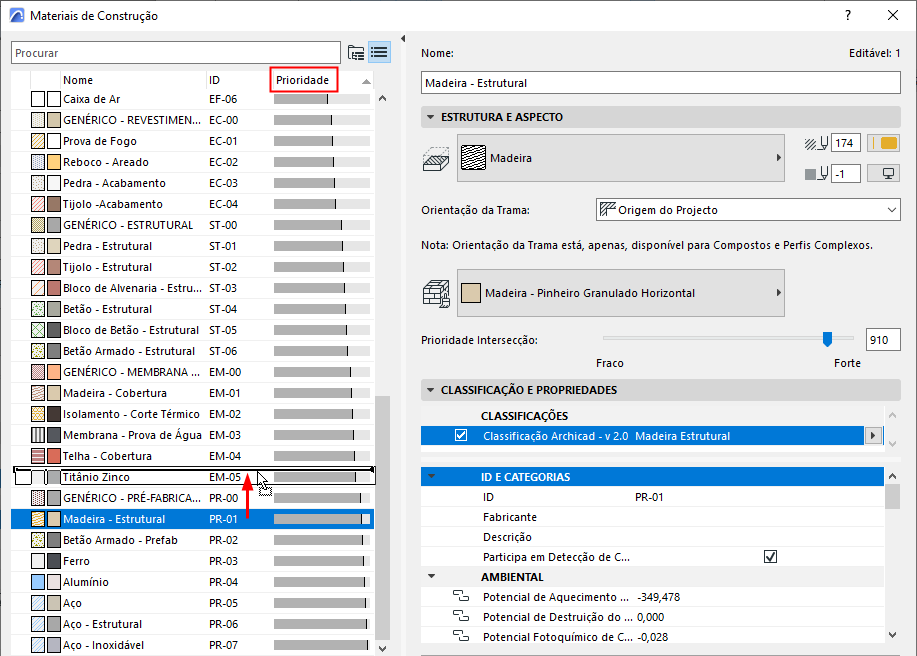Sort list by ID column

[x=215, y=80]
